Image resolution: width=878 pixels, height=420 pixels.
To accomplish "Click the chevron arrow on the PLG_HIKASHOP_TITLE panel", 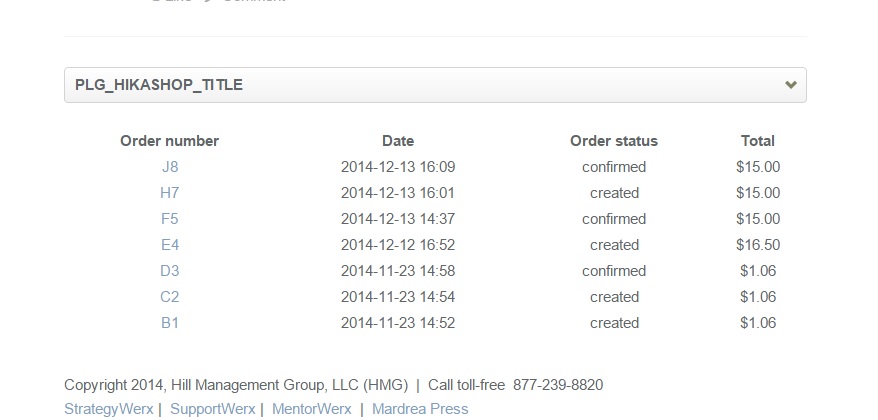I will coord(791,85).
